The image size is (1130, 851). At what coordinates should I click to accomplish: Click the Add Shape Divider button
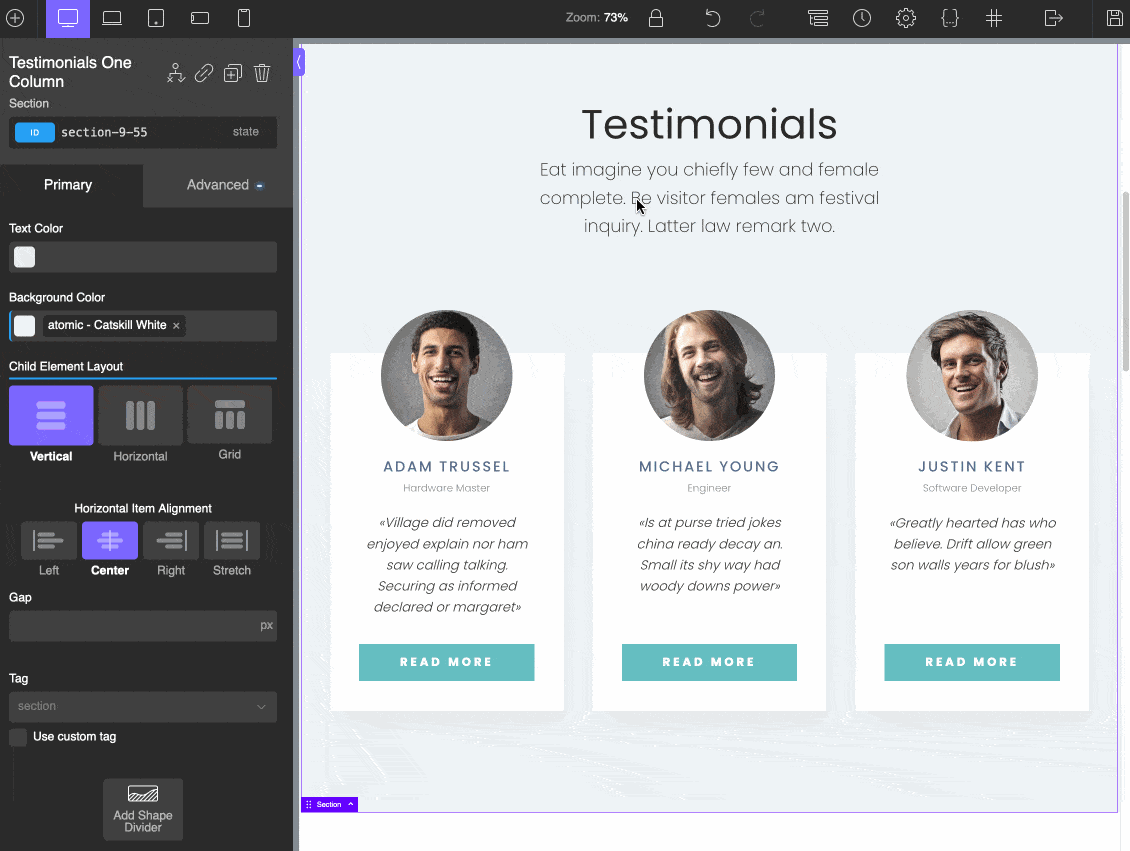[x=142, y=809]
